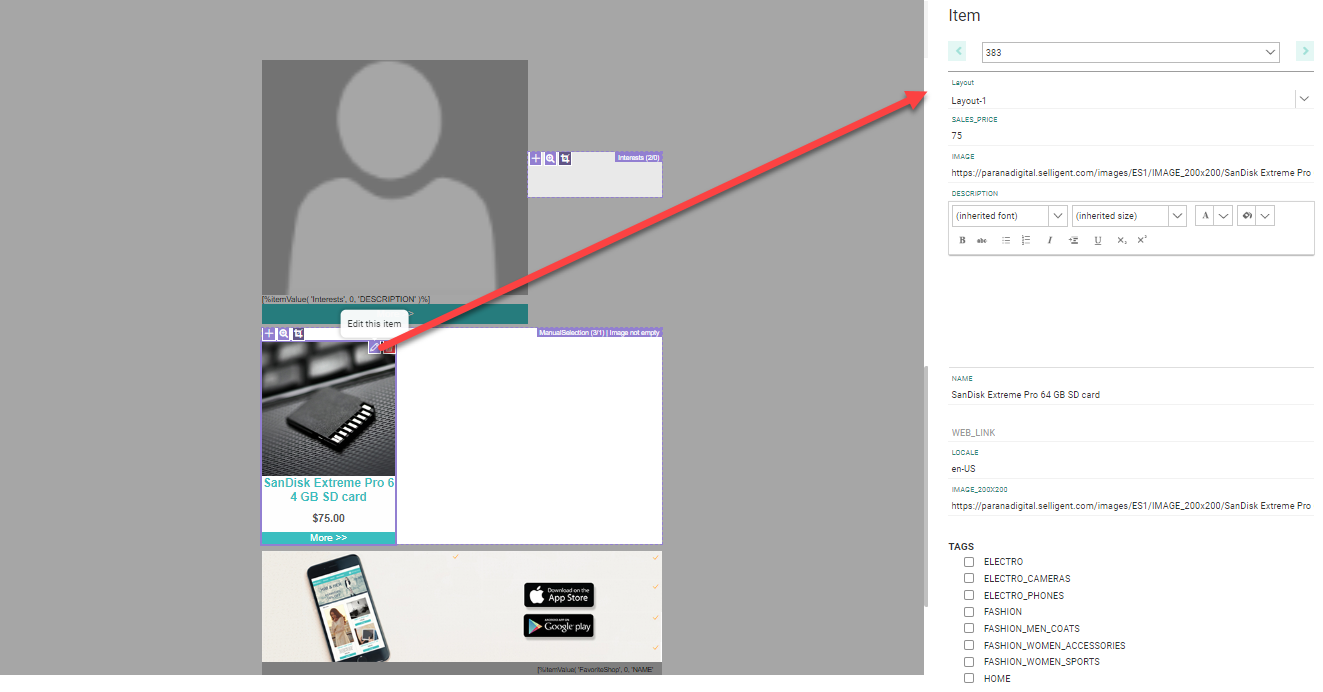The height and width of the screenshot is (692, 1323).
Task: Go to the previous item arrow
Action: (958, 52)
